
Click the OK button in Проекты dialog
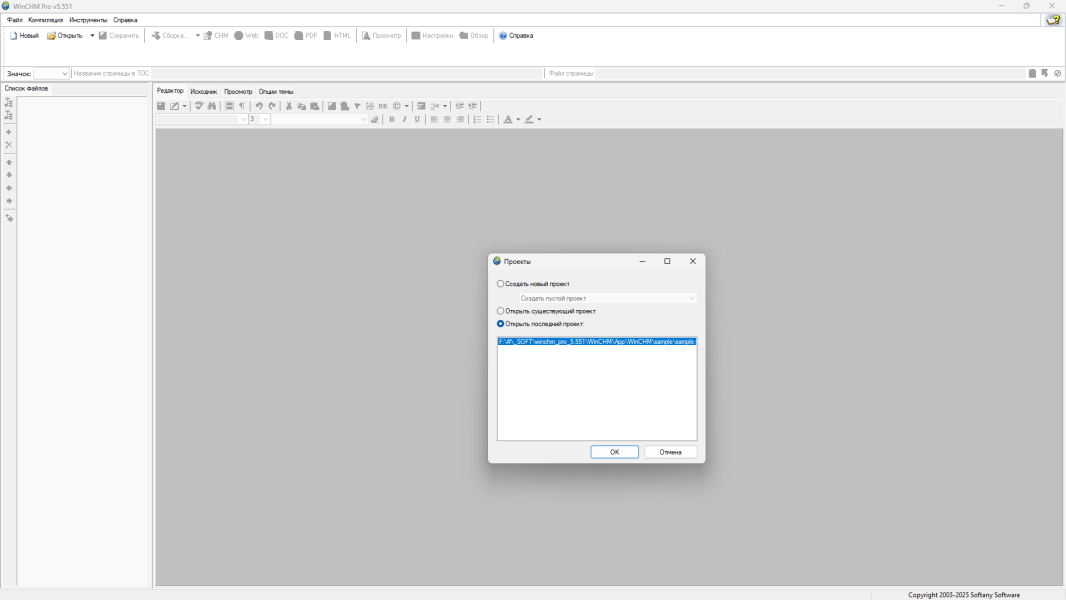(x=614, y=452)
